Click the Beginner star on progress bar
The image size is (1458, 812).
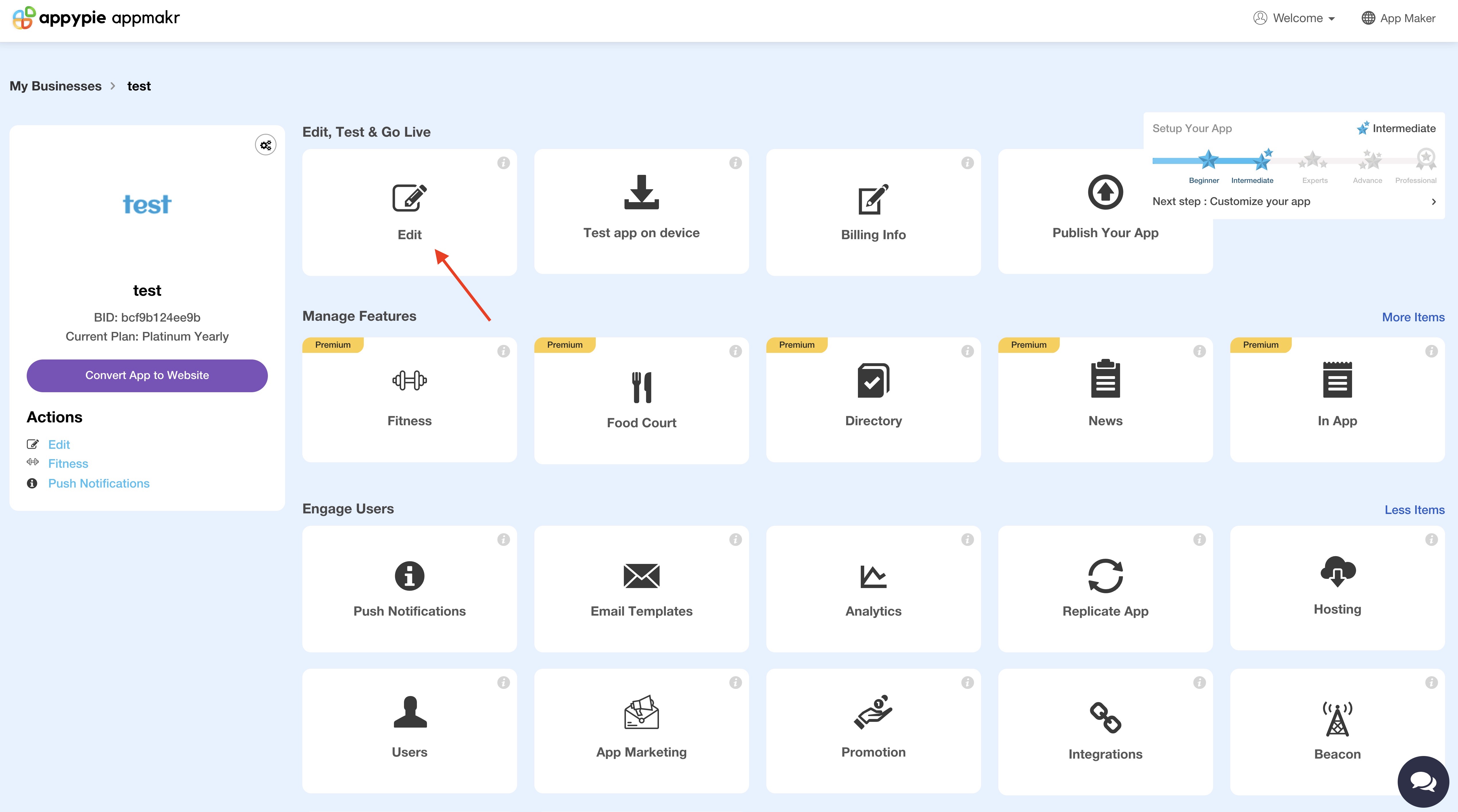[x=1208, y=160]
